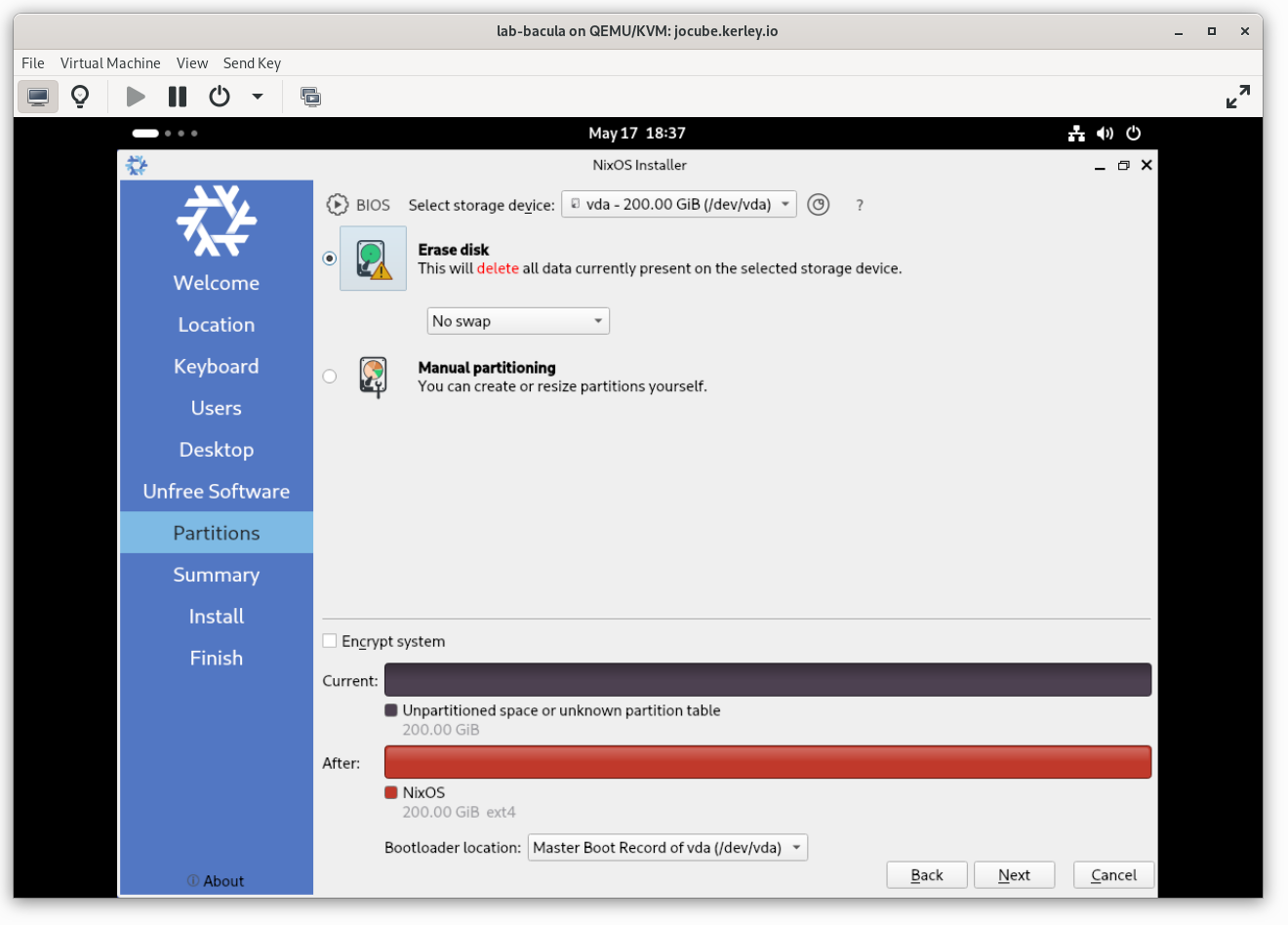This screenshot has width=1288, height=925.
Task: Click the question mark help icon
Action: [x=860, y=205]
